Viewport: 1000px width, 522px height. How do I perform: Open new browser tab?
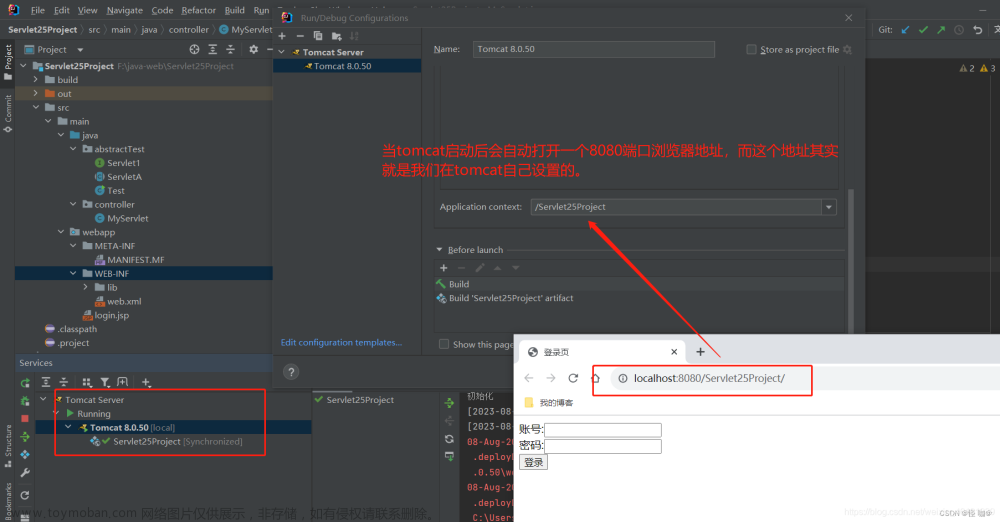point(700,352)
